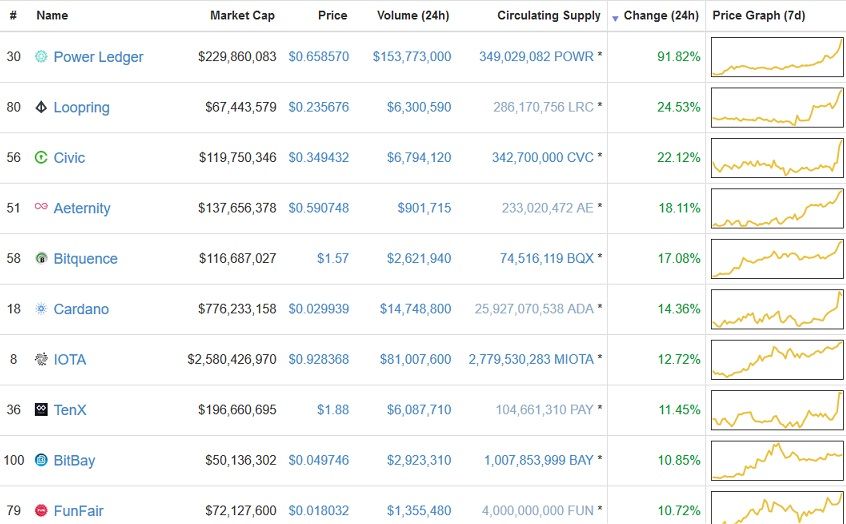
Task: Open the Power Ledger coin page
Action: (x=98, y=57)
